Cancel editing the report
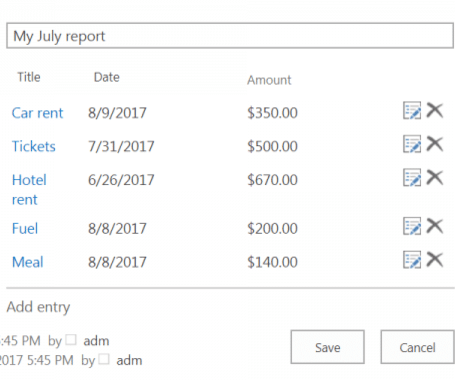Image resolution: width=455 pixels, height=380 pixels. (x=417, y=347)
